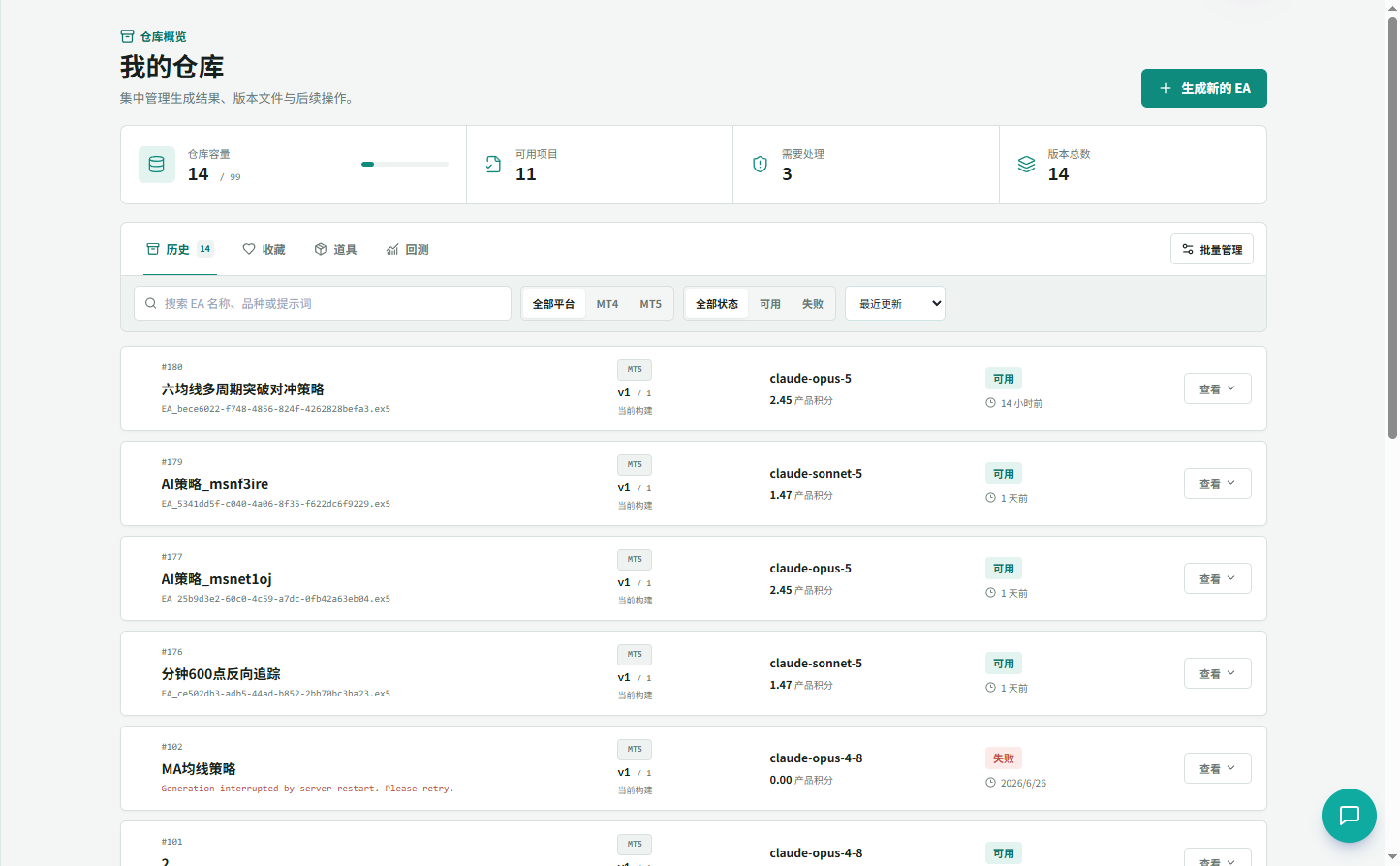Switch to the 回测 tab
The image size is (1400, 866).
407,249
